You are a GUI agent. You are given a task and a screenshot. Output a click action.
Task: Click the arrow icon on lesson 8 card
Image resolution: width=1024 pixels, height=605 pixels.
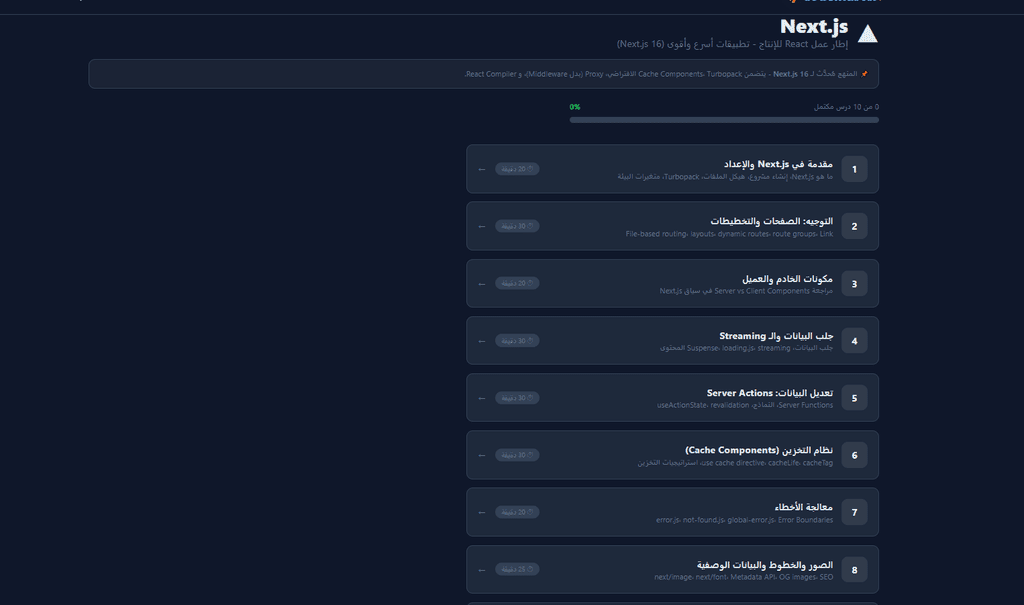point(482,570)
